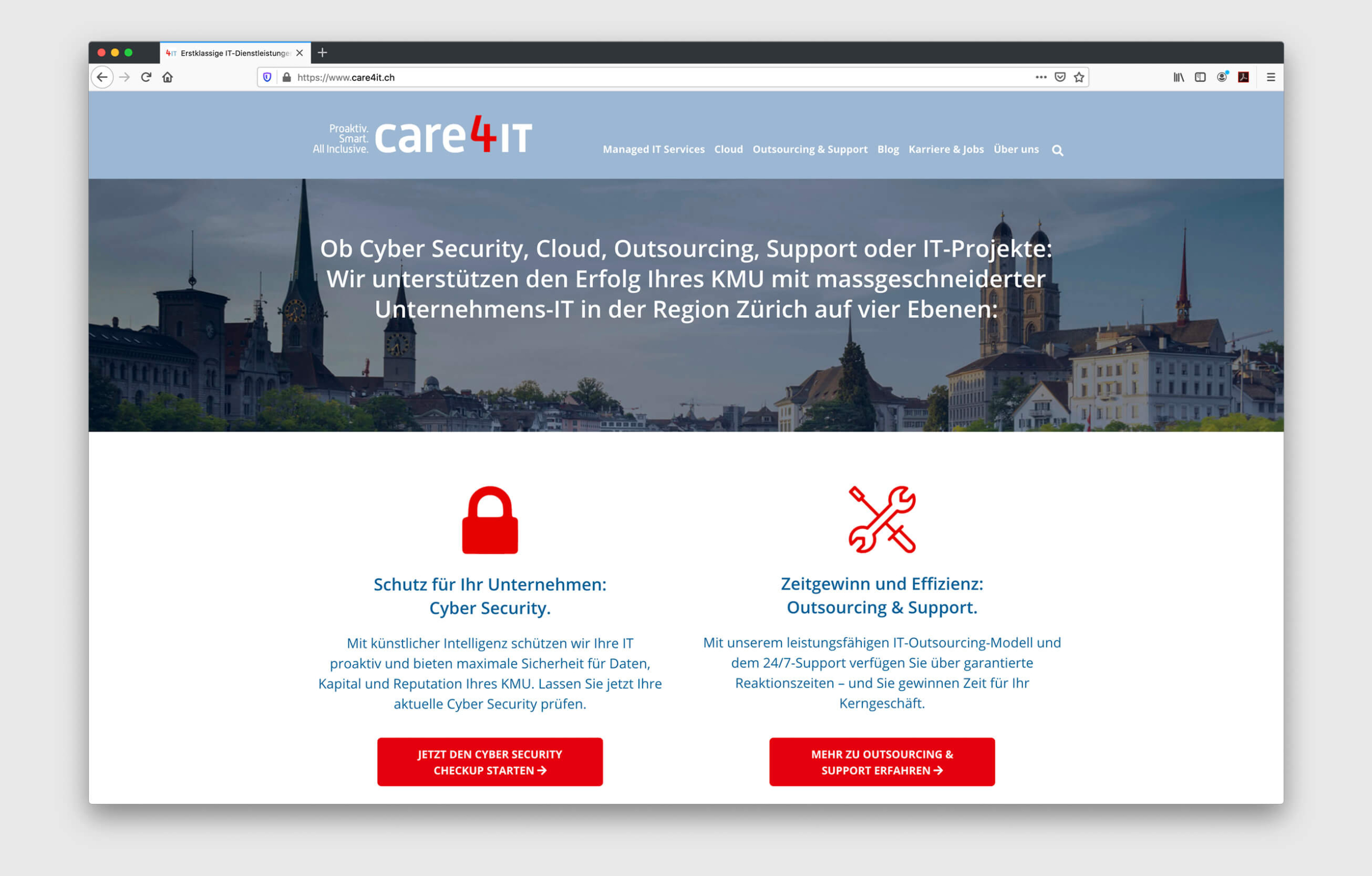Screen dimensions: 1372x876
Task: Click the bookmark star icon in toolbar
Action: 1079,78
